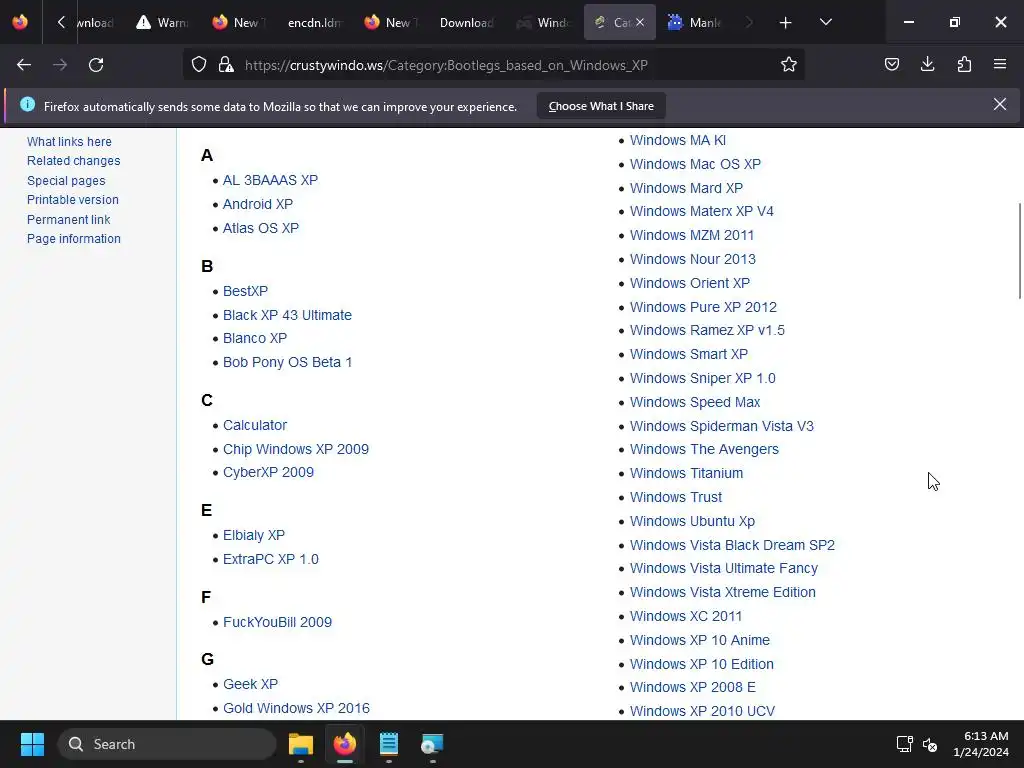Image resolution: width=1024 pixels, height=768 pixels.
Task: Open the Extensions puzzle icon
Action: 964,65
